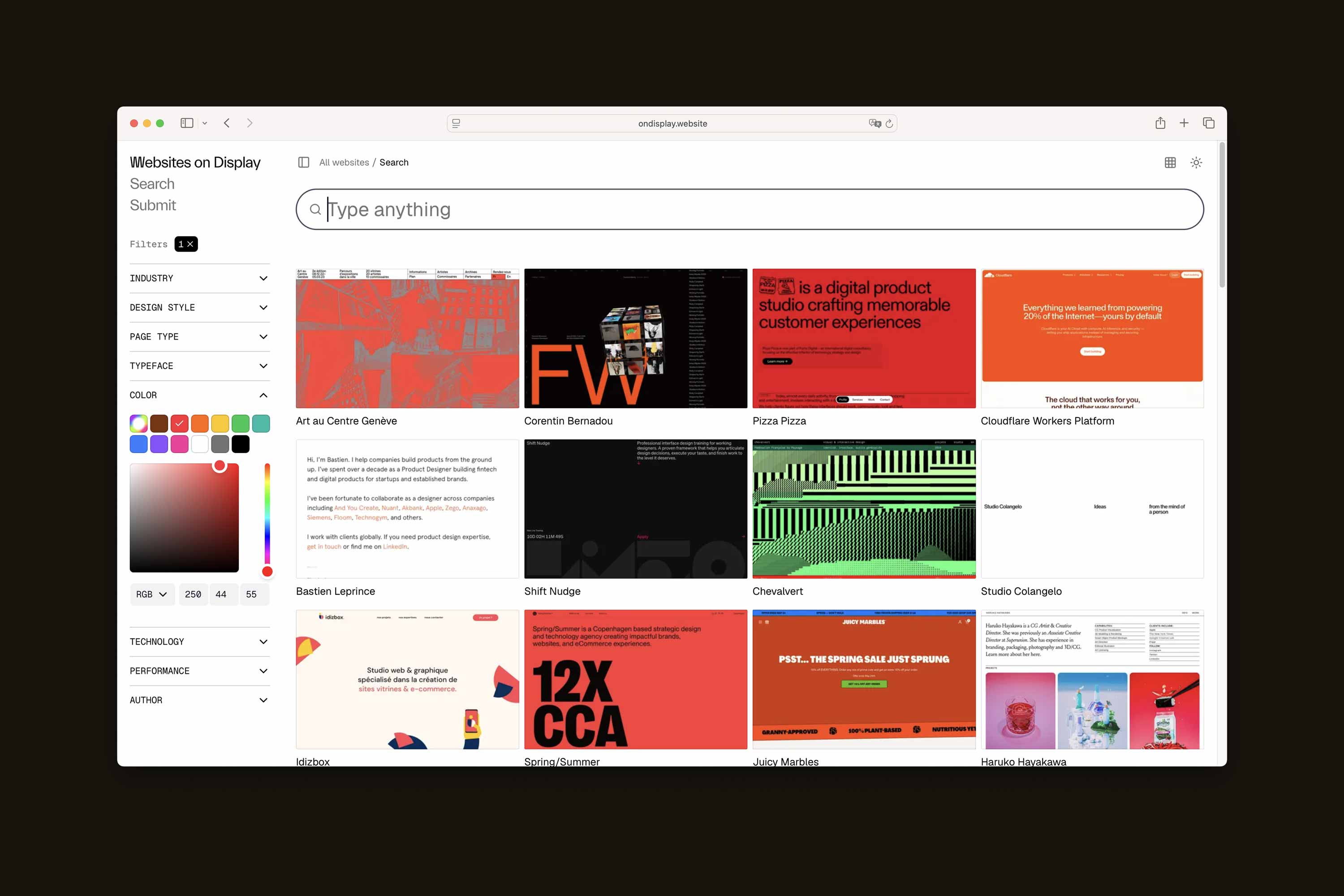The image size is (1344, 896).
Task: Open Idizbox thumbnail
Action: (407, 680)
